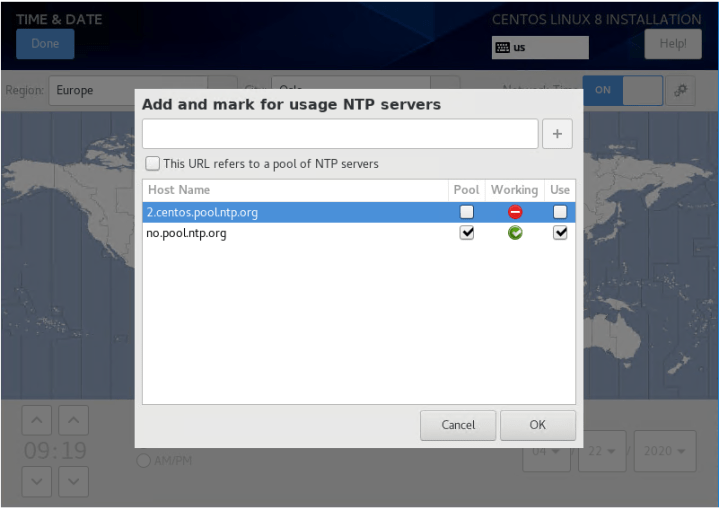Image resolution: width=719 pixels, height=510 pixels.
Task: Enable pool NTP servers URL checkbox
Action: (x=152, y=163)
